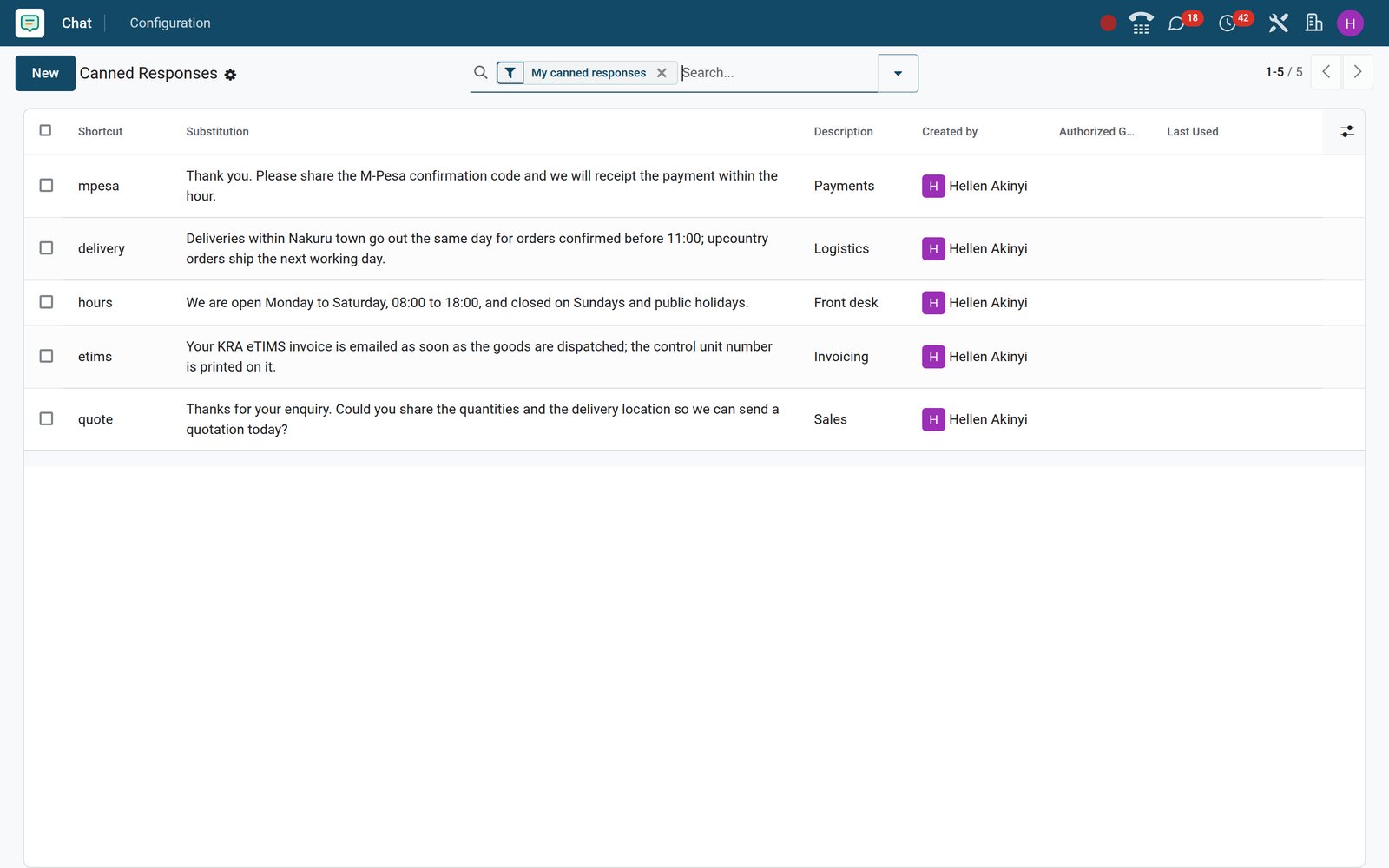The height and width of the screenshot is (868, 1389).
Task: Open activities clock icon with 42 badge
Action: 1227,23
